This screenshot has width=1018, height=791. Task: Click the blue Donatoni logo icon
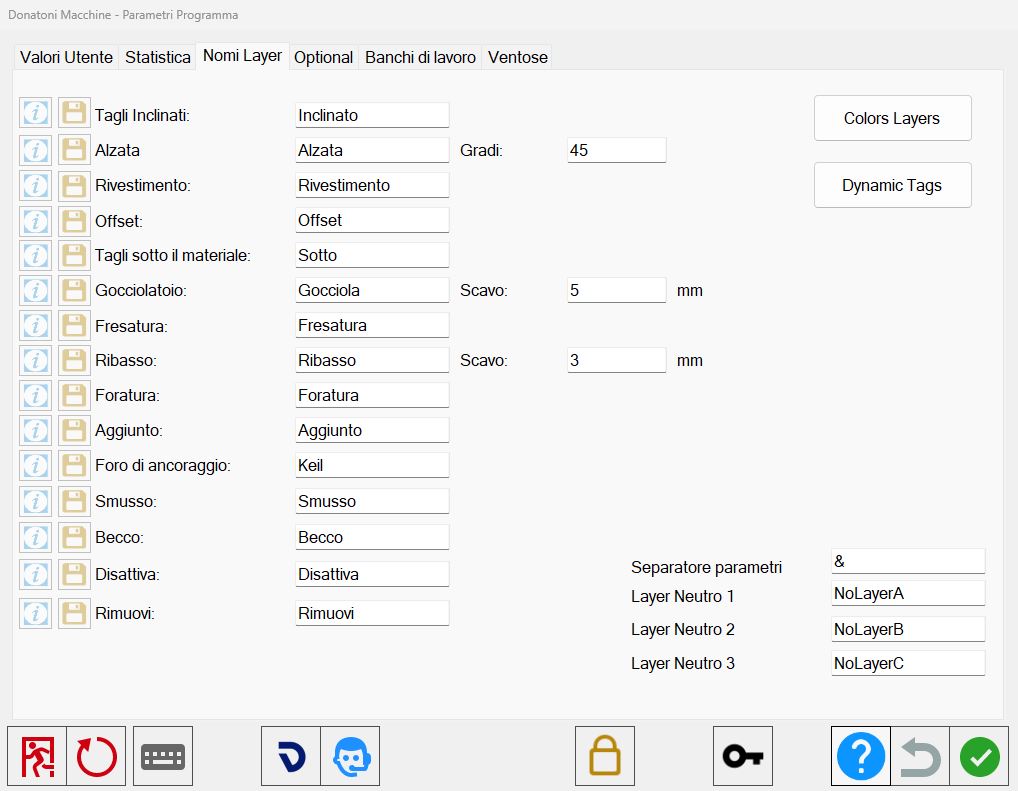tap(291, 756)
